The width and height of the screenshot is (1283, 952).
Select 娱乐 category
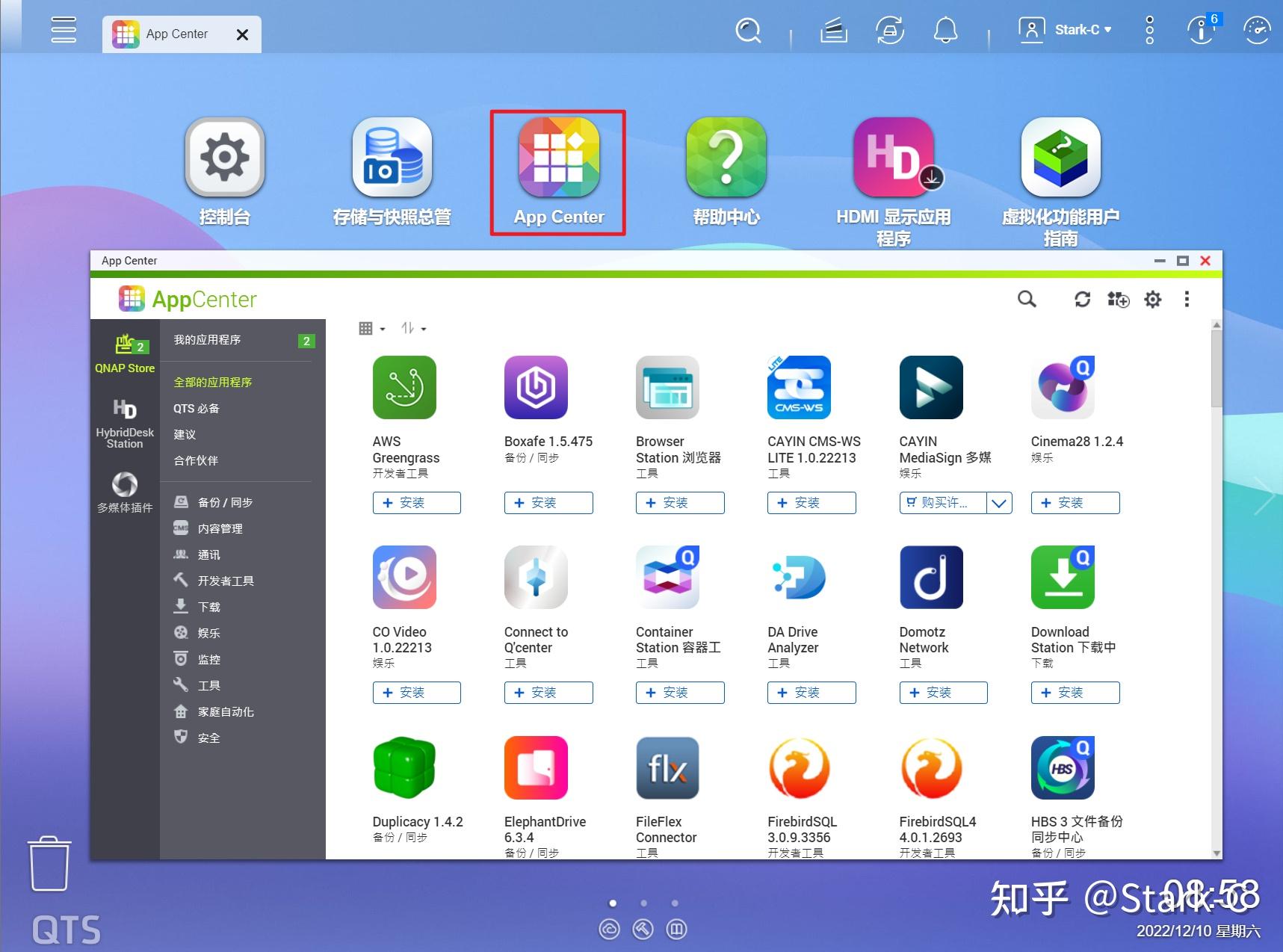[197, 633]
